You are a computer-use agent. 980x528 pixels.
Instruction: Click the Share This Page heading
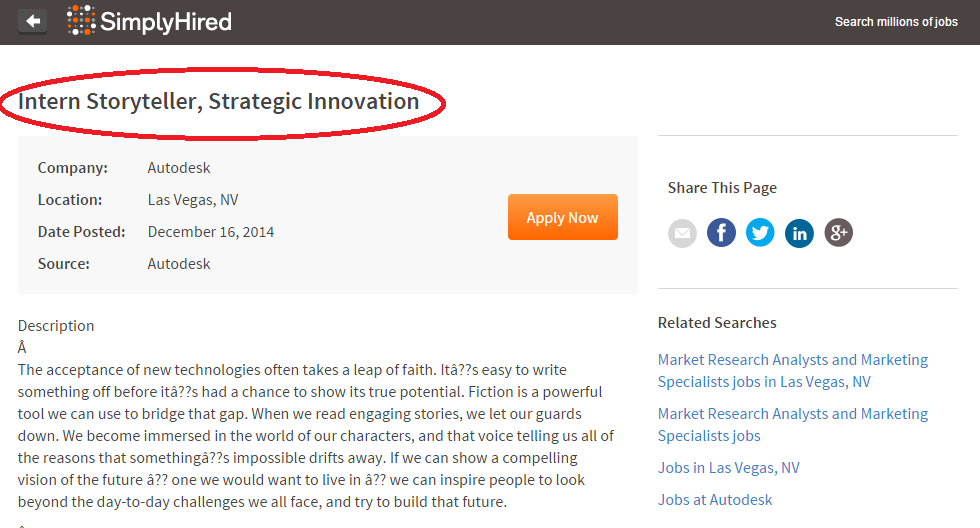(722, 187)
